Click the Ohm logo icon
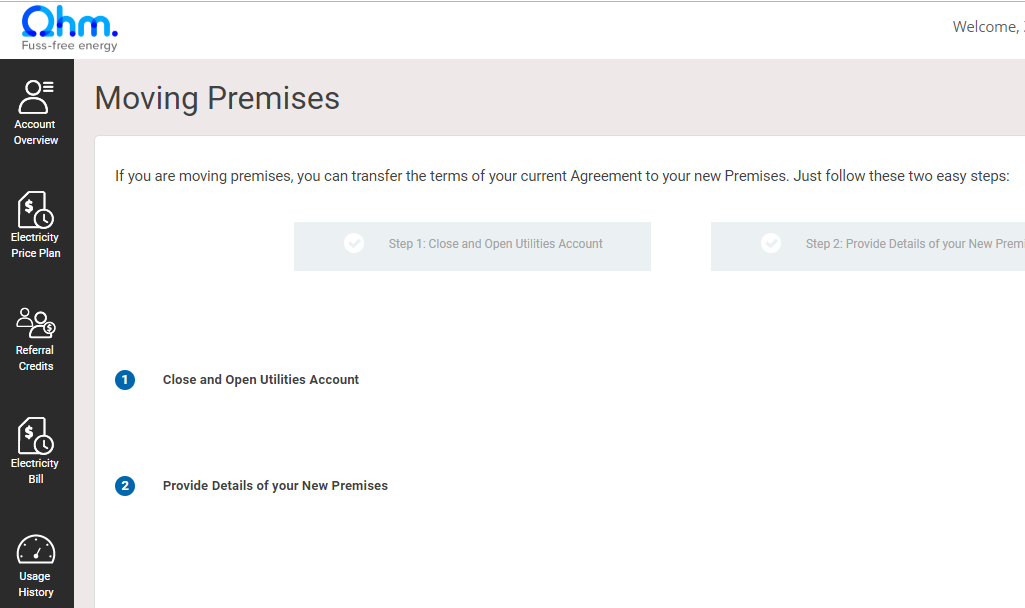The height and width of the screenshot is (608, 1025). click(69, 24)
